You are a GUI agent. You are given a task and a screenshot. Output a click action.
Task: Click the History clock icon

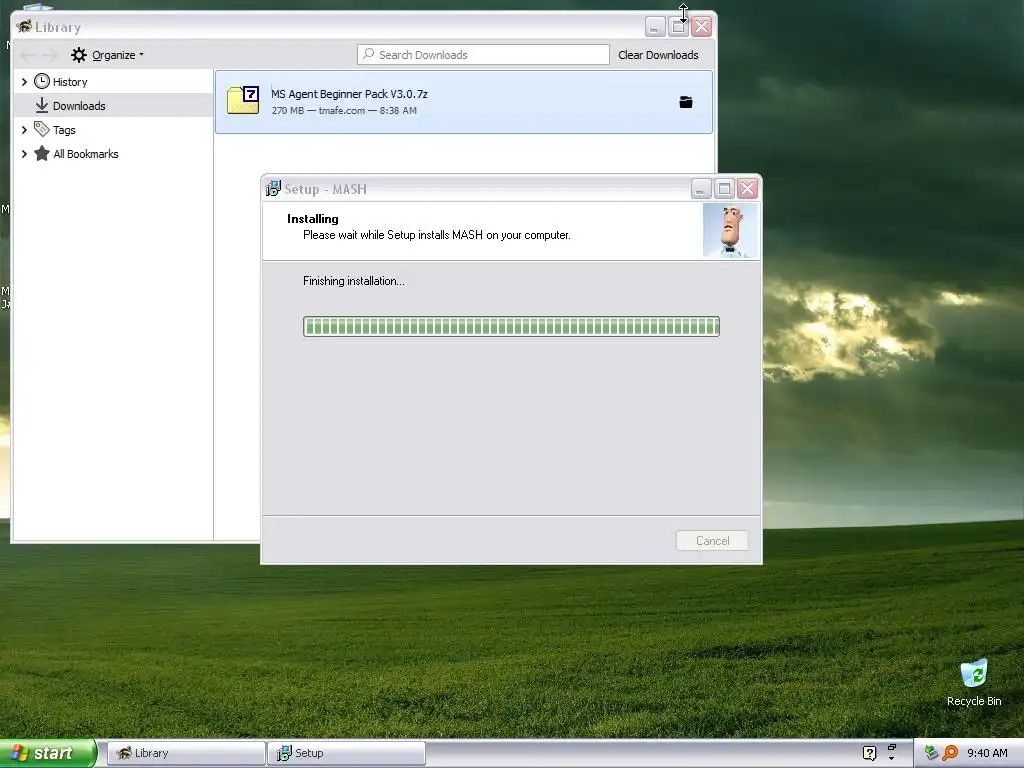pos(42,81)
